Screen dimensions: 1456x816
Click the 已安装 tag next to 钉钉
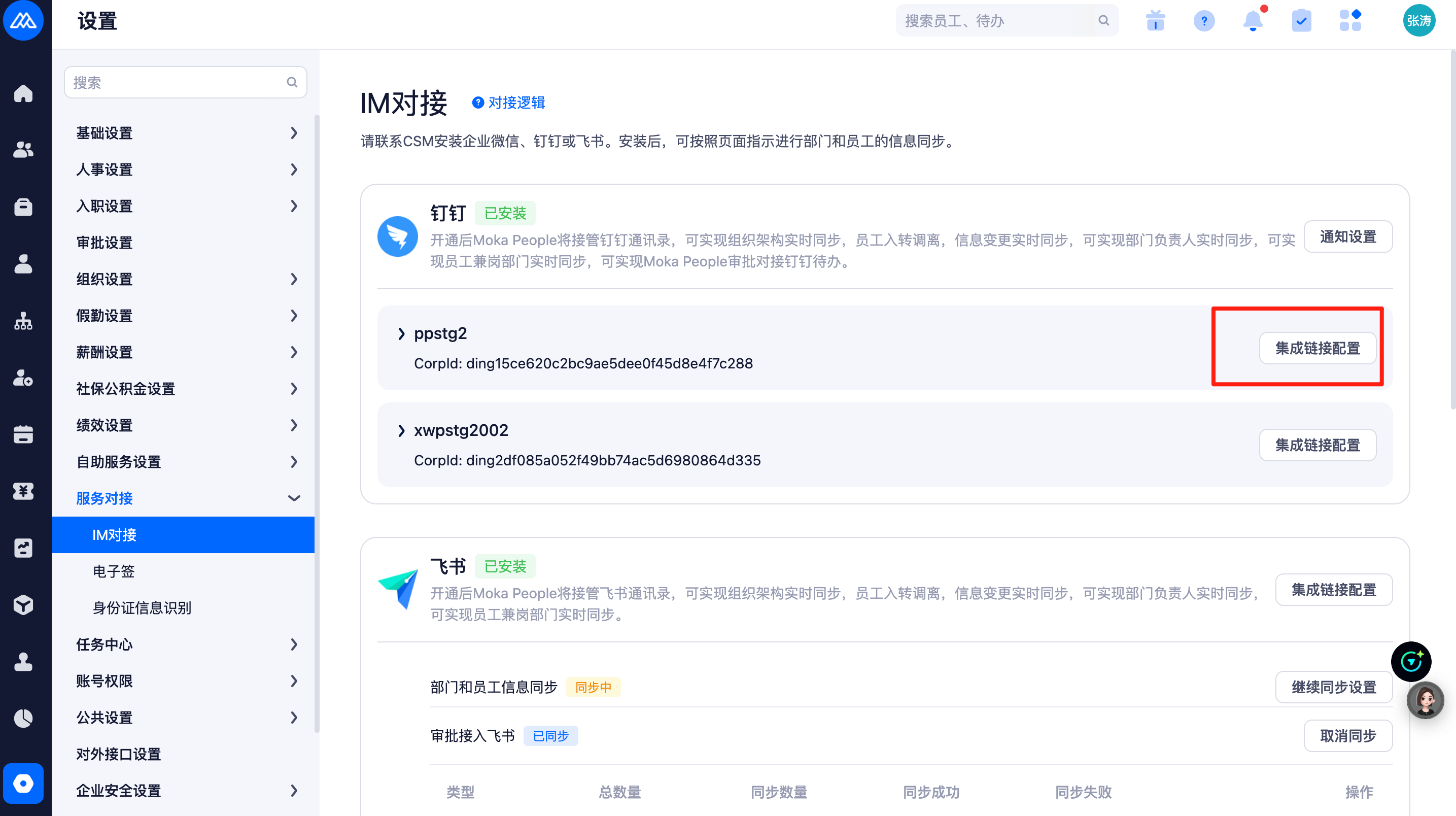(505, 213)
